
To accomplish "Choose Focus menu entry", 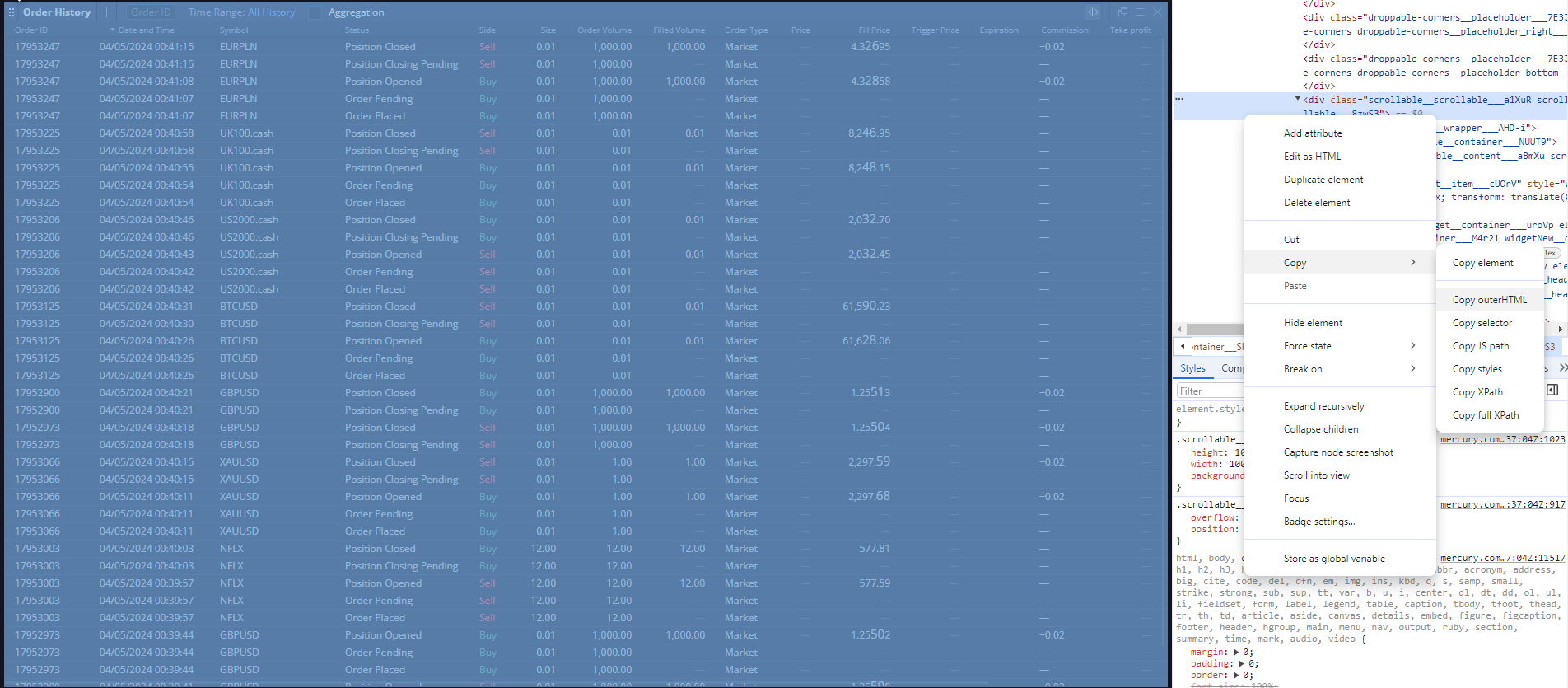I will (1340, 498).
